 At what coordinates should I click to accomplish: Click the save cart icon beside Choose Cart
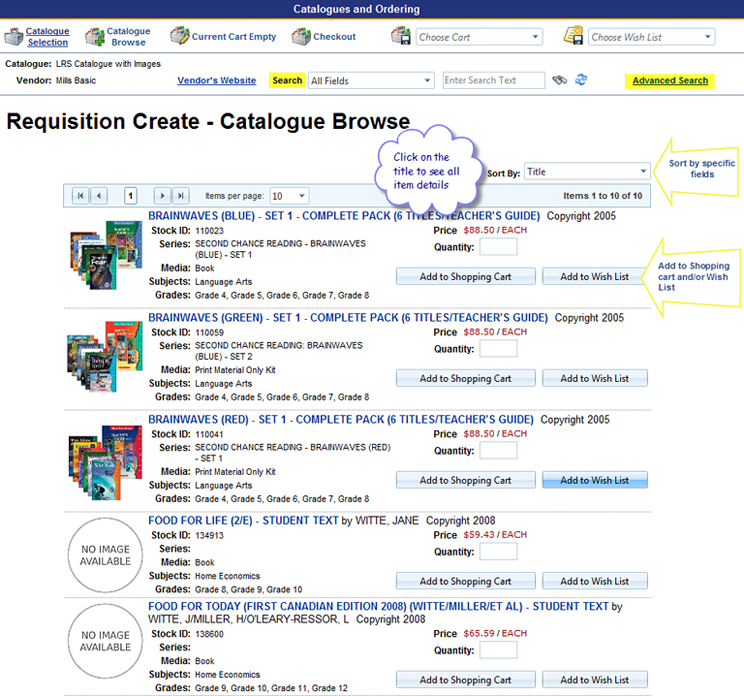click(x=400, y=36)
